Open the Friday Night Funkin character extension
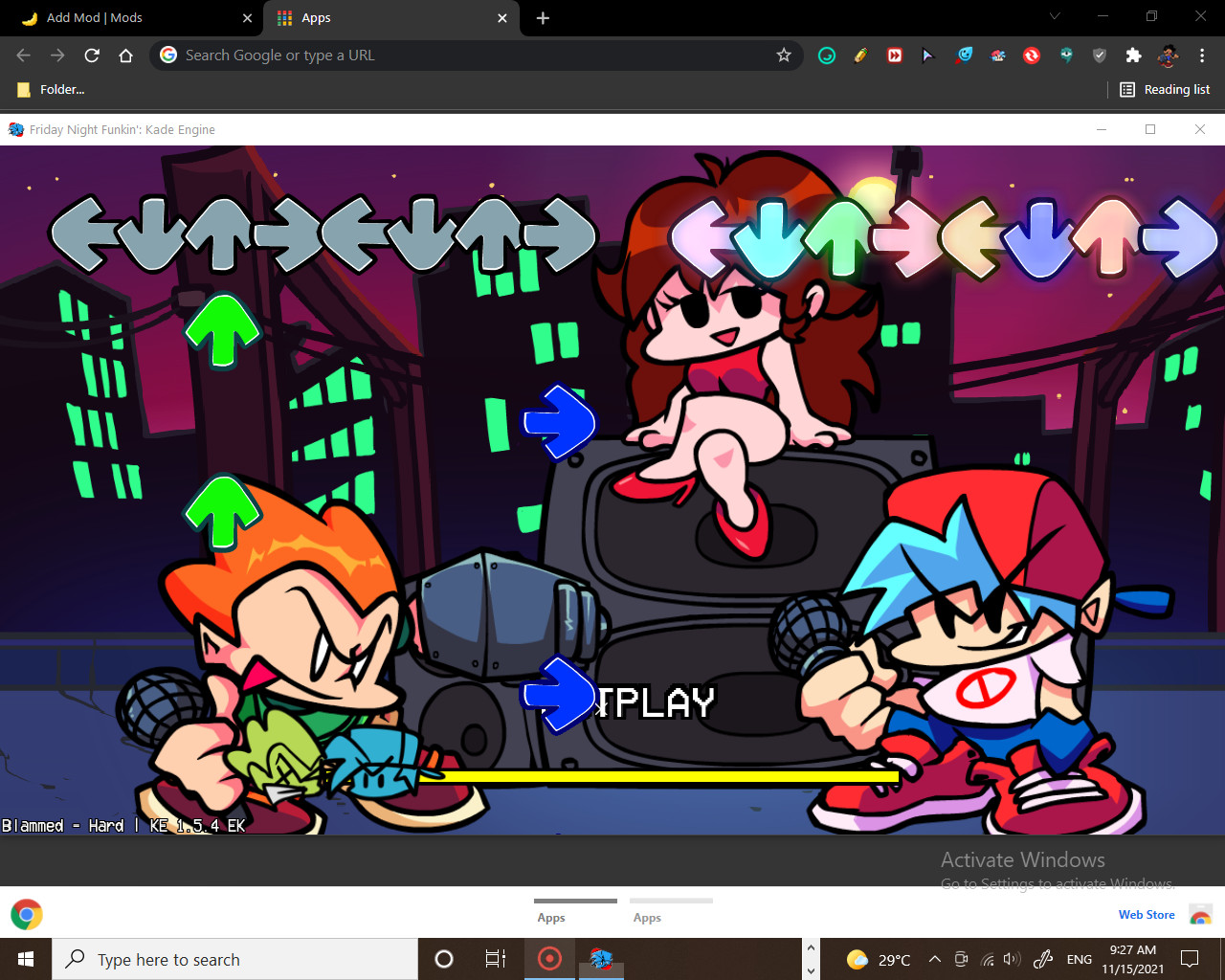 click(998, 56)
